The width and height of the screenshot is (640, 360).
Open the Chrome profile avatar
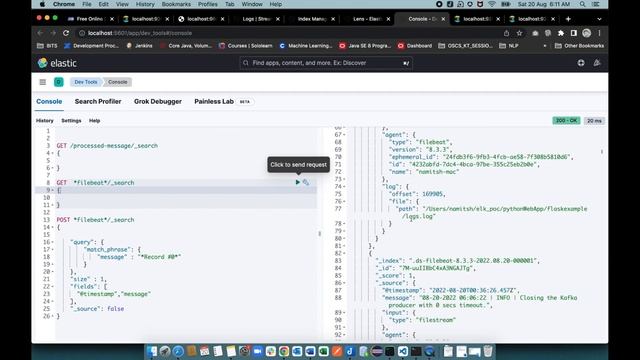(587, 33)
